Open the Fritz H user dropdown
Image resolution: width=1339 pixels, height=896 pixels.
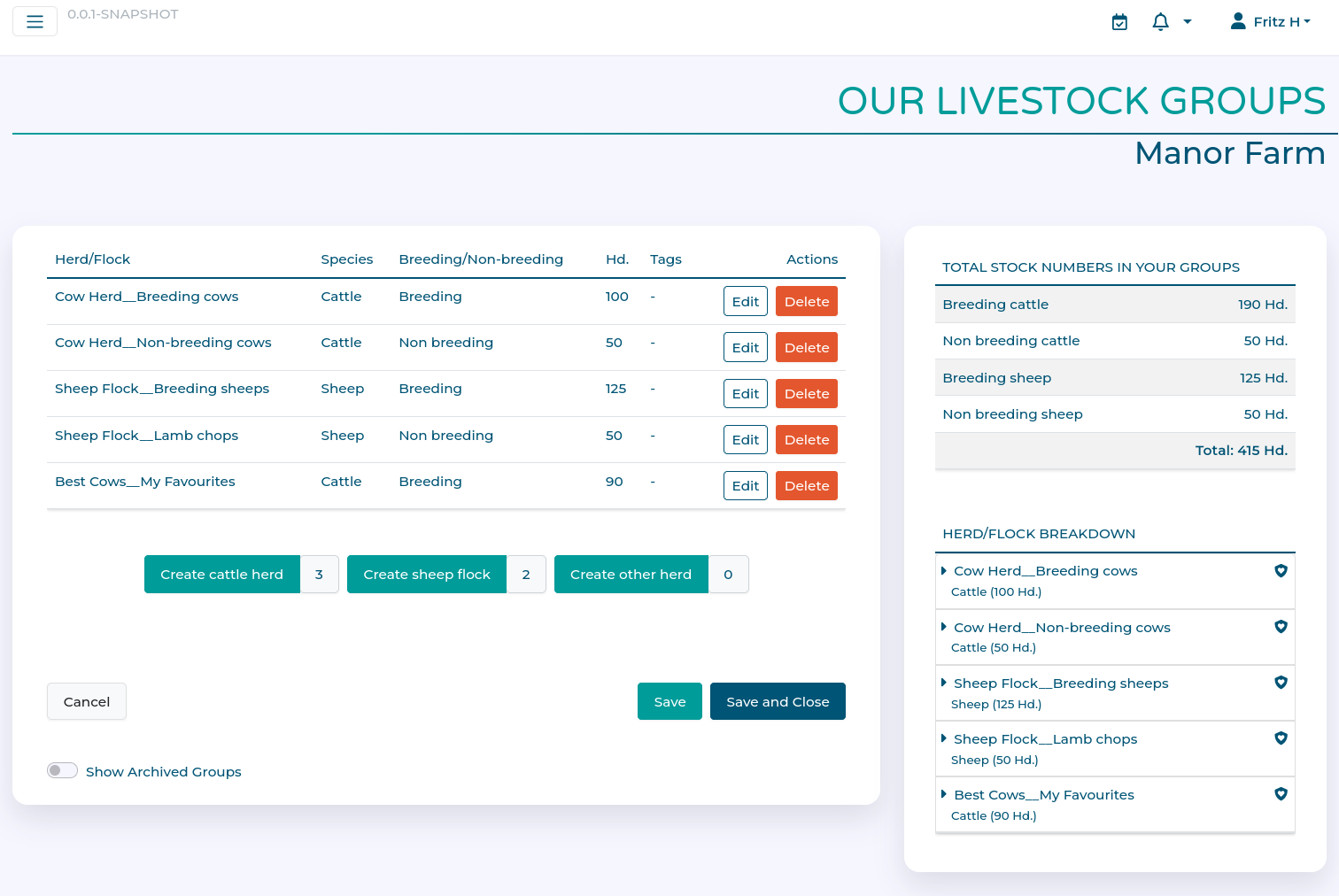(1271, 22)
